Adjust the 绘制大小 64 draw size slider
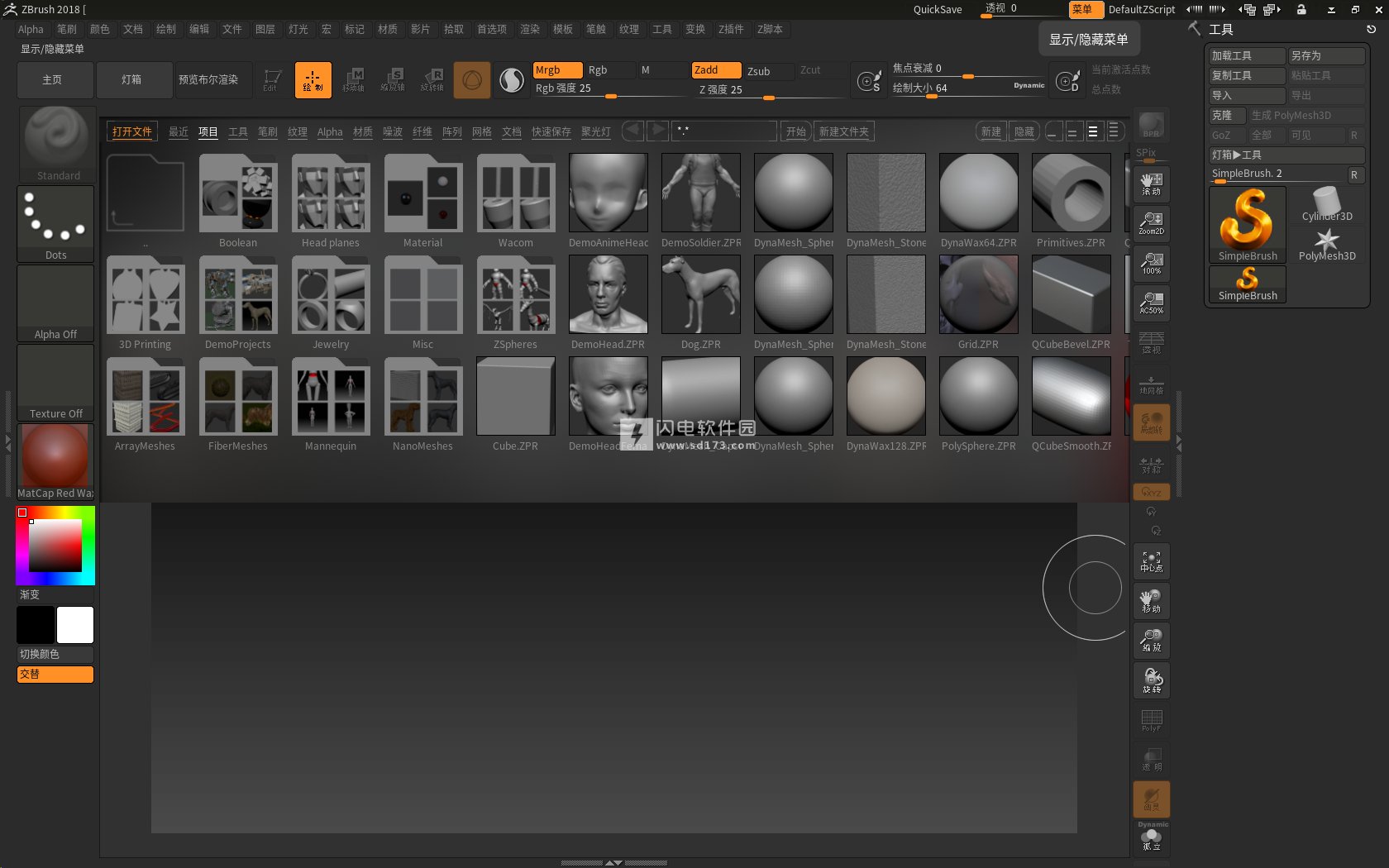Screen dimensions: 1389x868 pyautogui.click(x=968, y=89)
